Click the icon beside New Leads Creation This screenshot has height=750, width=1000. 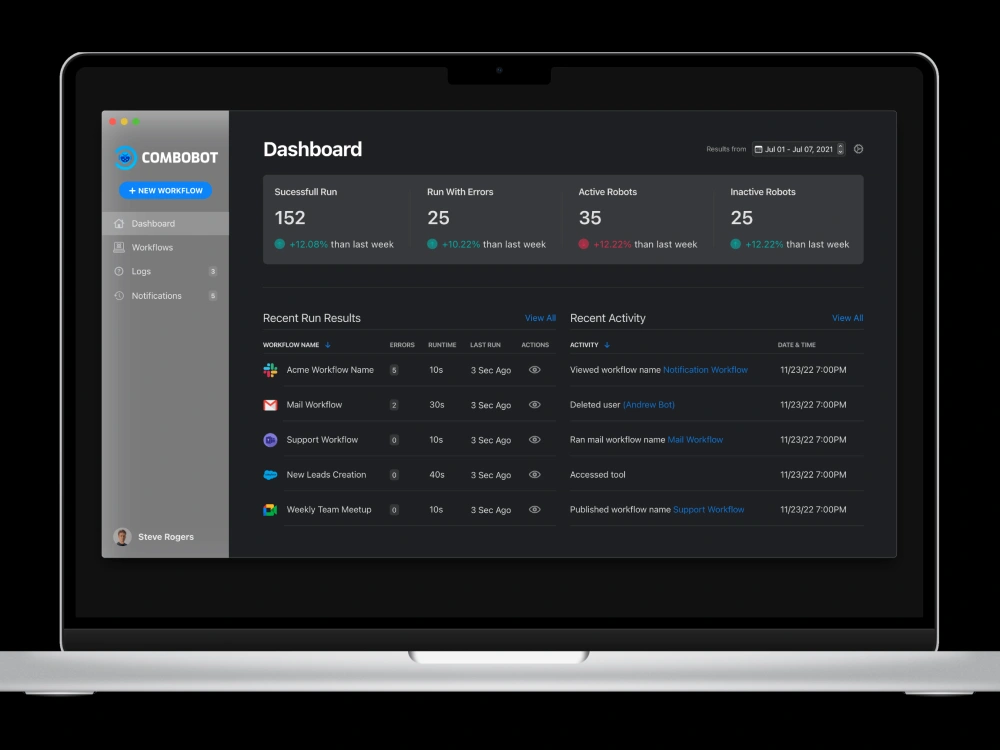pyautogui.click(x=270, y=475)
